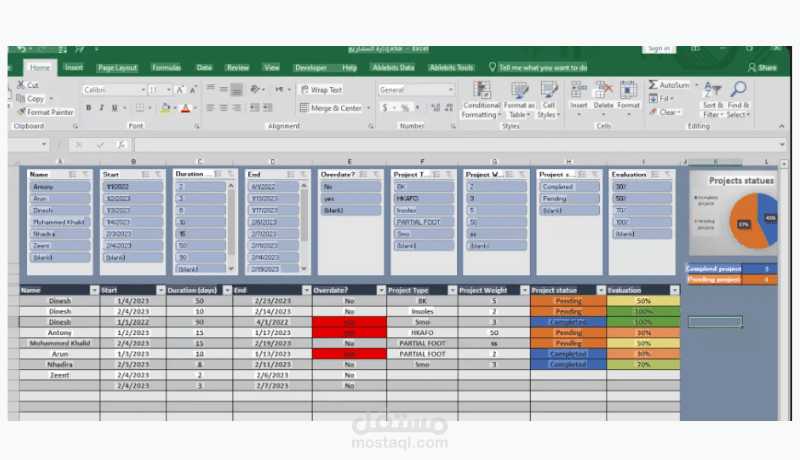Toggle the PARTIAL FOOT item in Project Type slicer
The image size is (800, 460).
(423, 222)
